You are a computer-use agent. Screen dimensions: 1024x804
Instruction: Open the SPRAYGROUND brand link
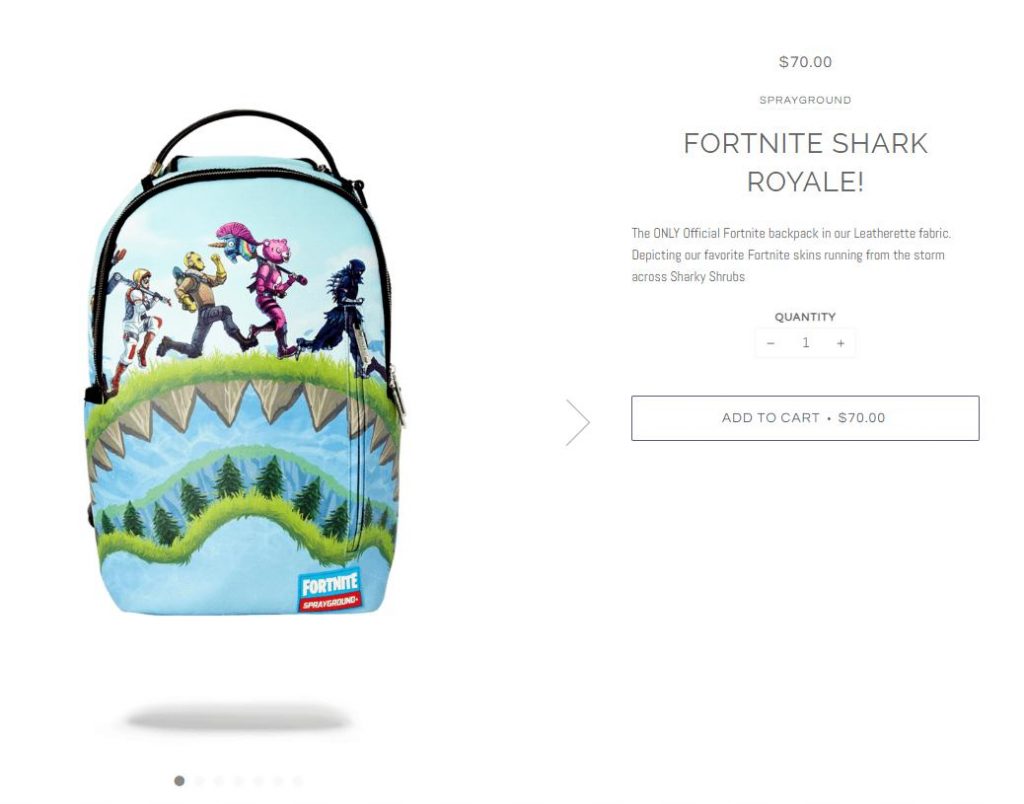tap(805, 100)
